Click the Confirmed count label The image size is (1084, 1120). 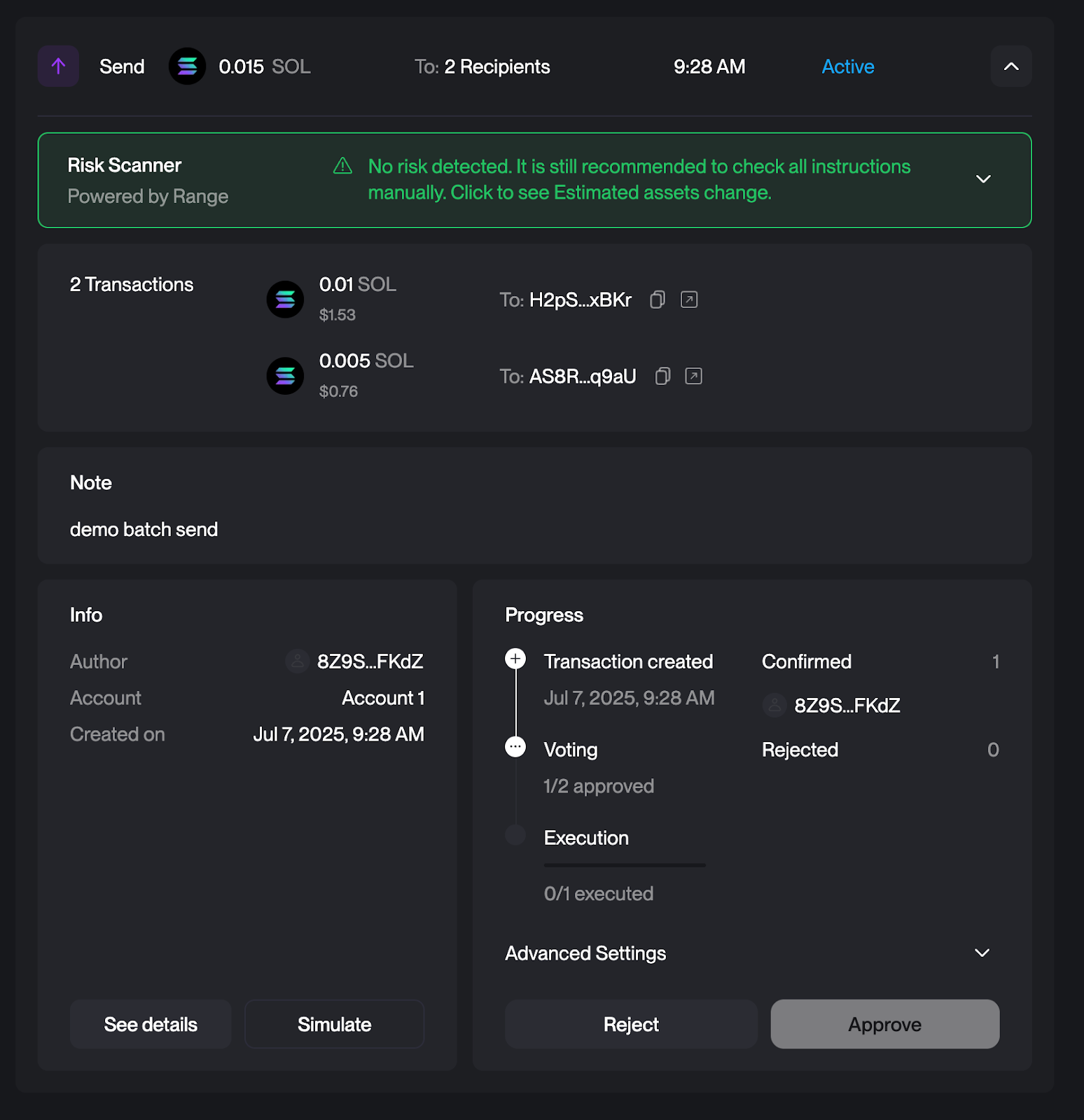click(x=807, y=661)
